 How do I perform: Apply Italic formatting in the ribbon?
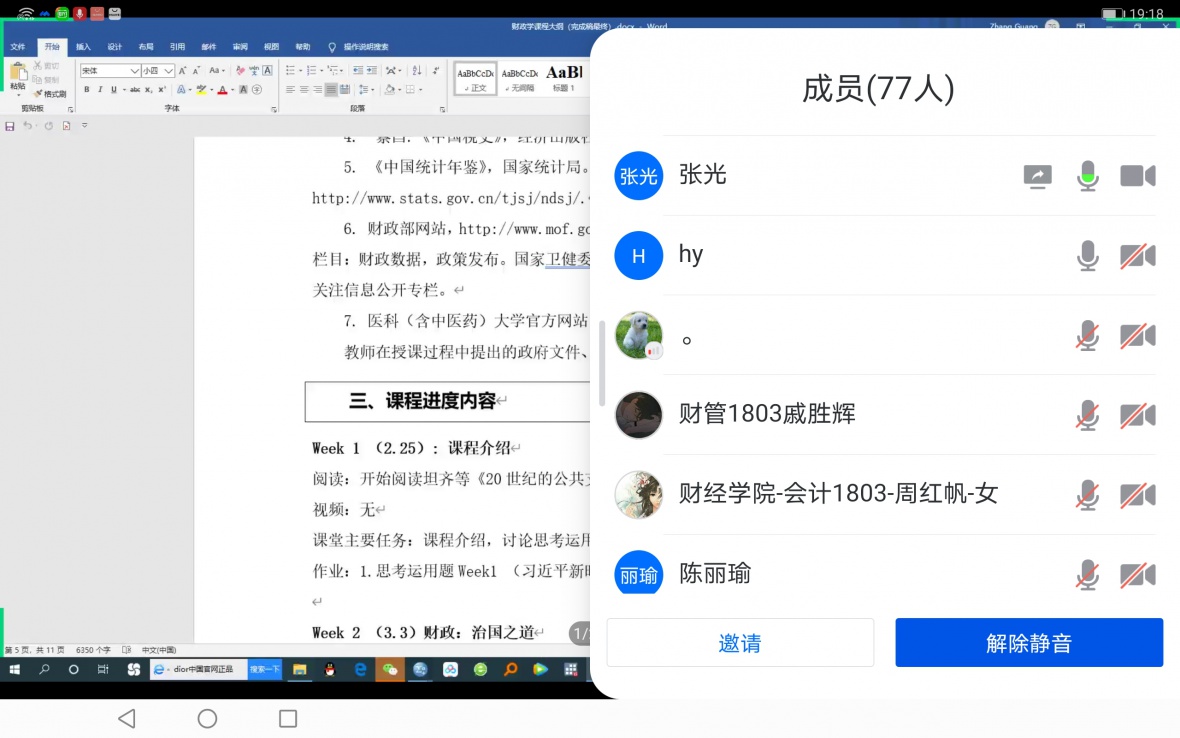coord(99,90)
